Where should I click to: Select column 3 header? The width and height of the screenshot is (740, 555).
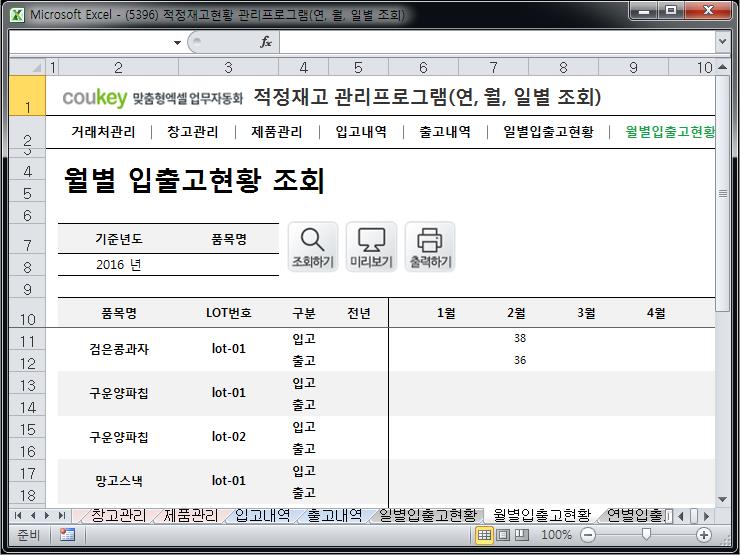pos(228,67)
